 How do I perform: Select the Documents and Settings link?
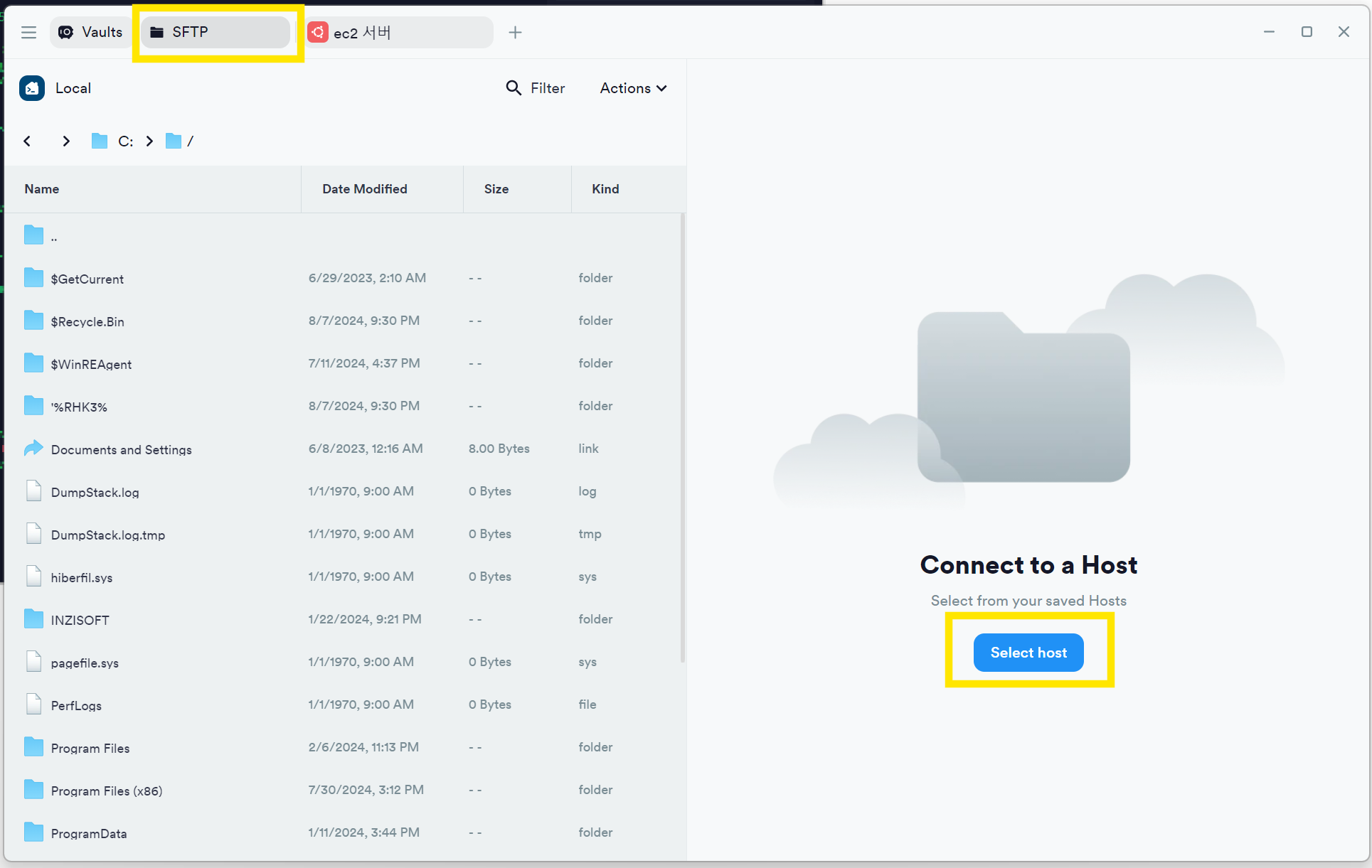121,449
